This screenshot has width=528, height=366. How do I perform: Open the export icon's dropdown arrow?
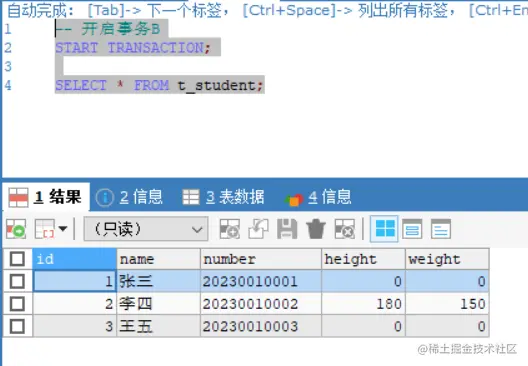click(63, 229)
